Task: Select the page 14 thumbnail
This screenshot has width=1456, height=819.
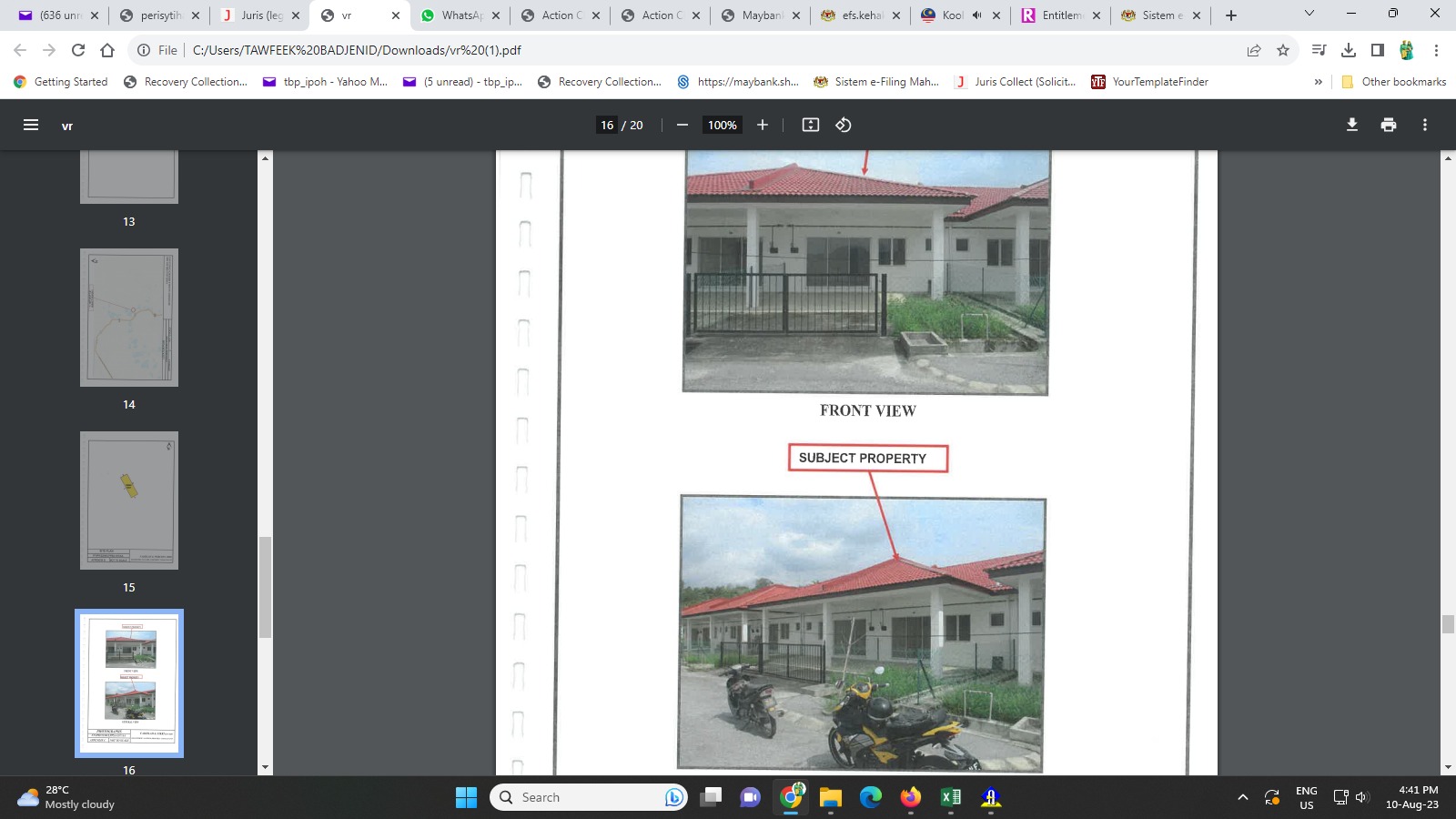Action: click(129, 318)
